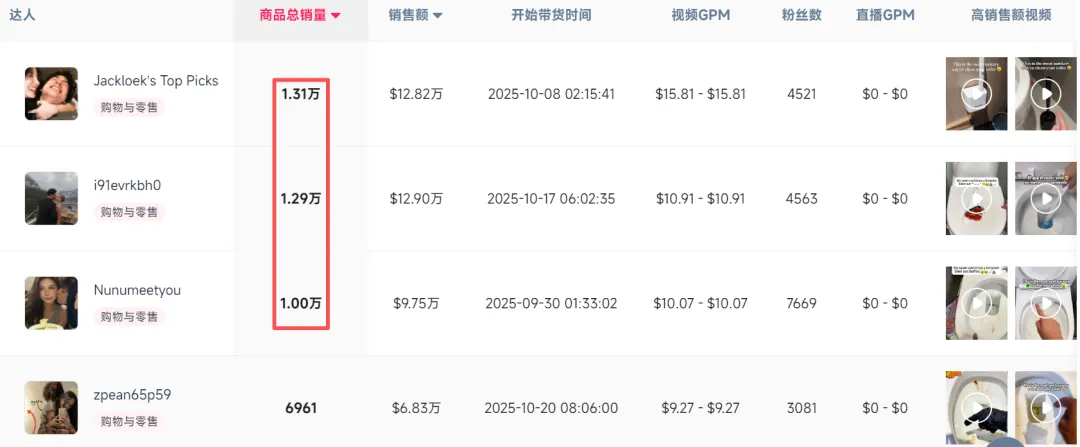Play first video in Nunumeetyou row
Viewport: 1080px width, 447px height.
point(976,304)
